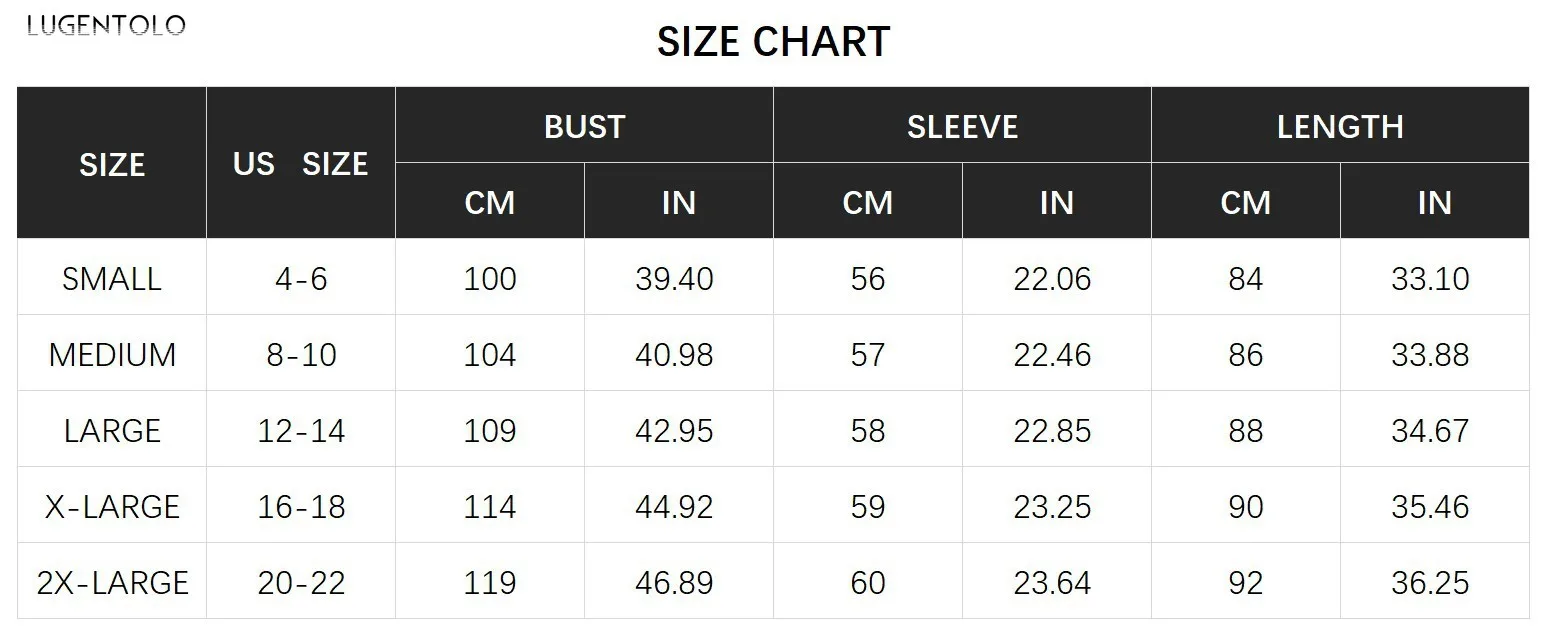Select the LENGTH column header
Screen dimensions: 1549x641
[x=1340, y=127]
